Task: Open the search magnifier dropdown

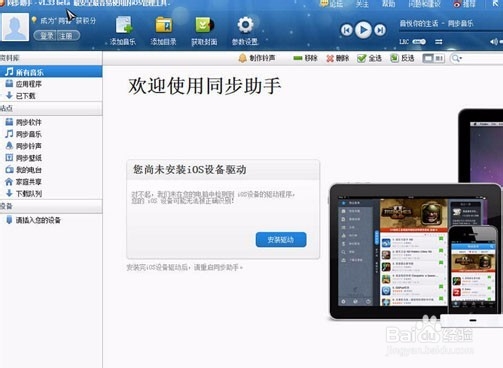Action: 457,59
